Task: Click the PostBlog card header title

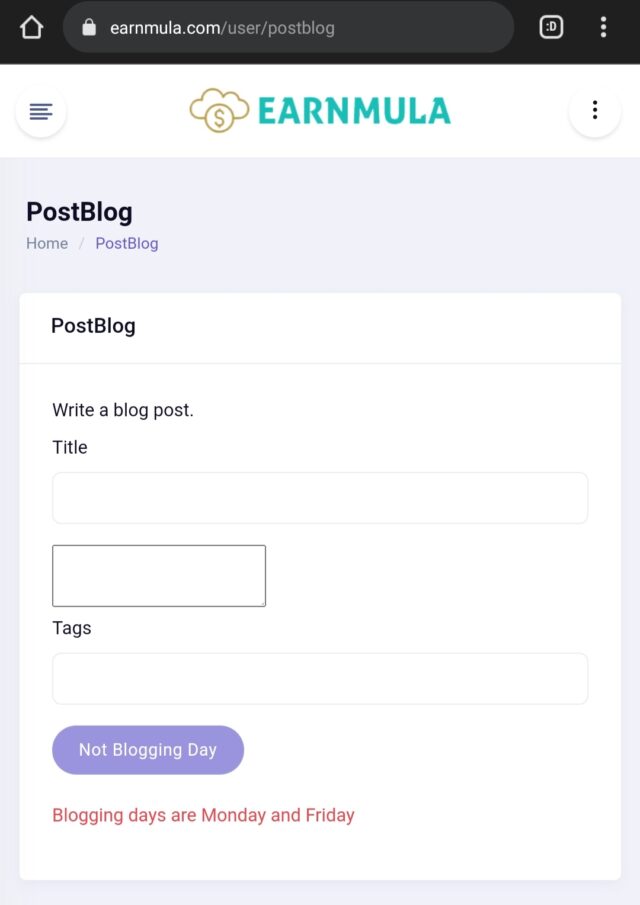Action: [x=93, y=326]
